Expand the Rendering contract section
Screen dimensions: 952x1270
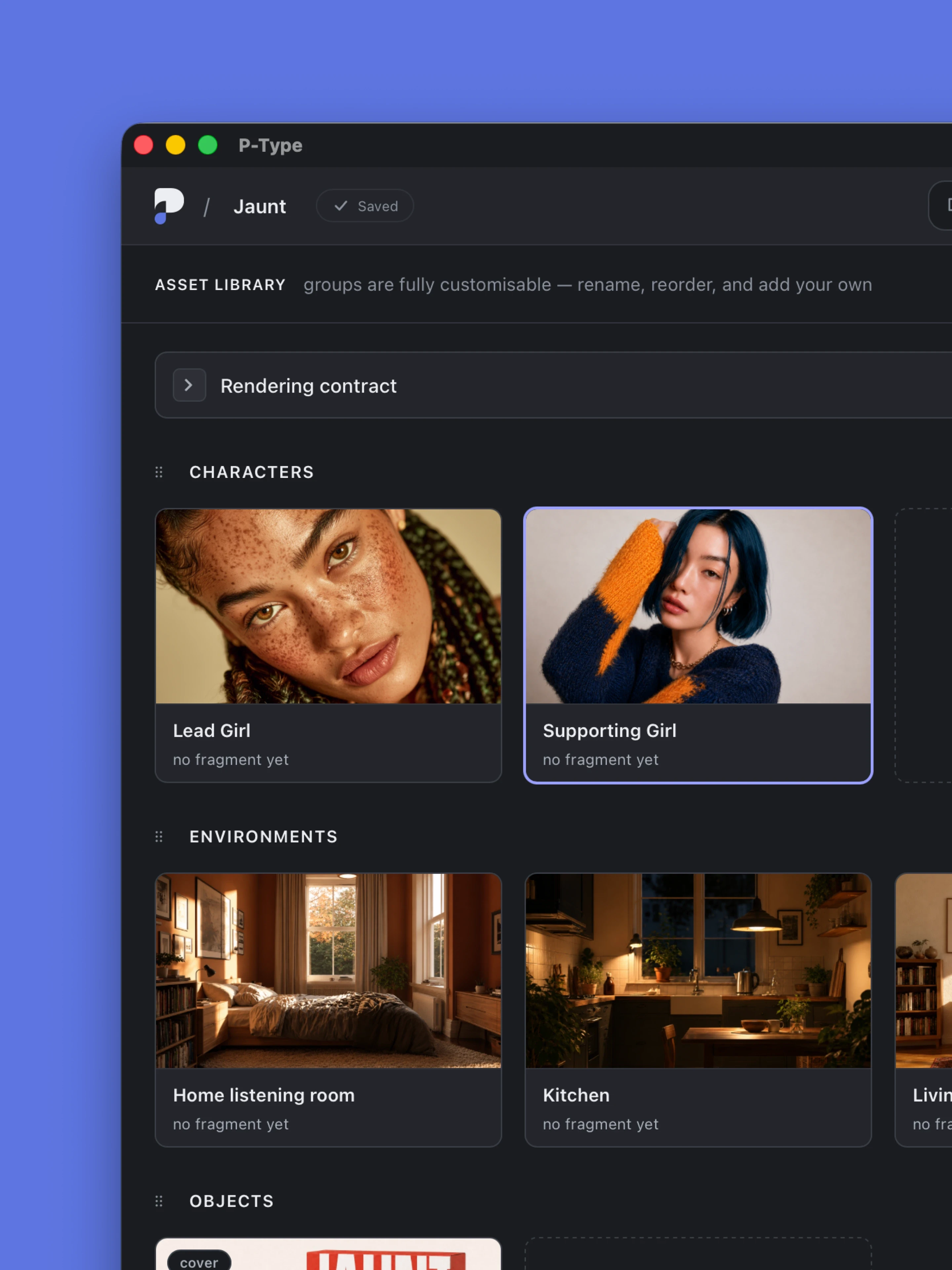[x=189, y=385]
